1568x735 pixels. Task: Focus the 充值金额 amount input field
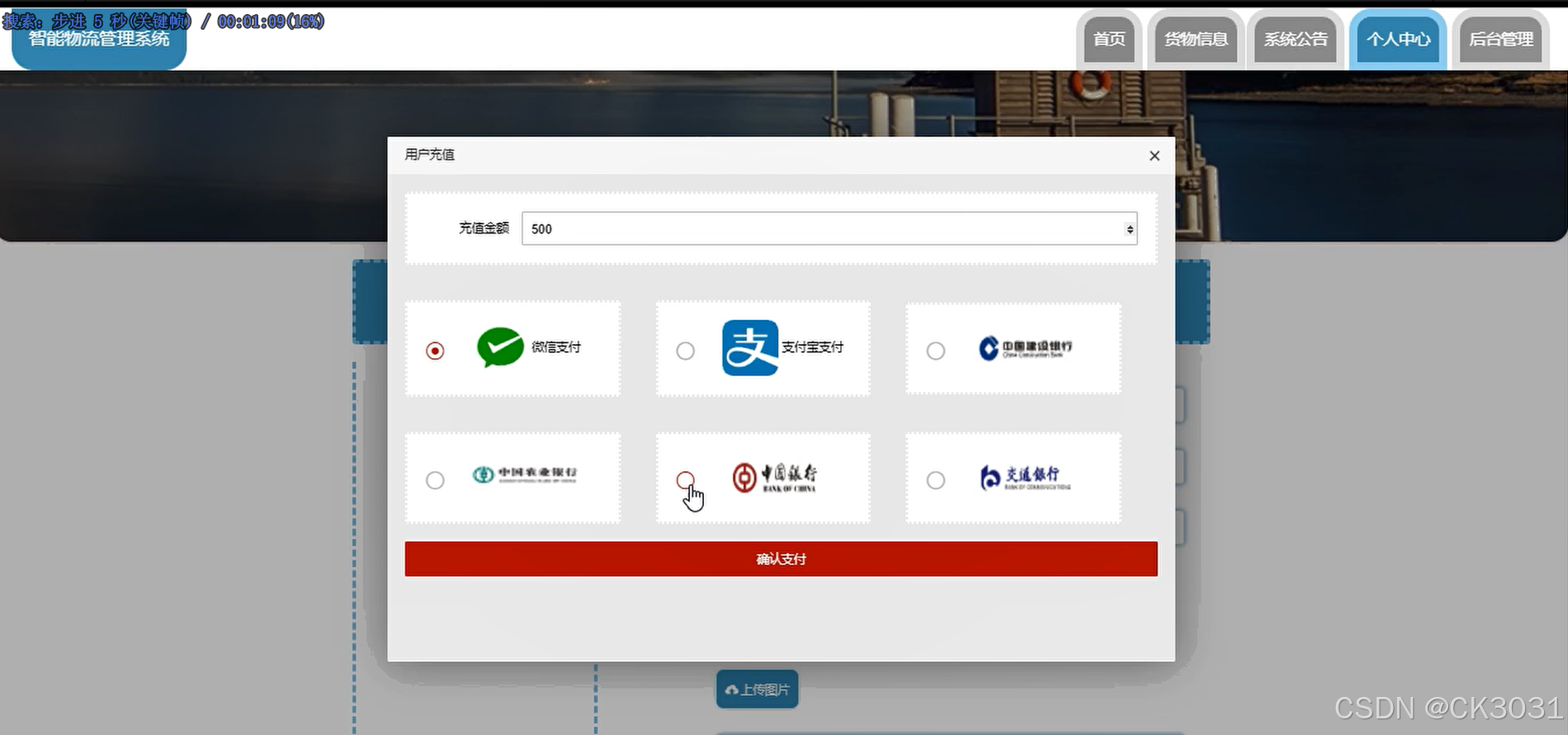(829, 229)
